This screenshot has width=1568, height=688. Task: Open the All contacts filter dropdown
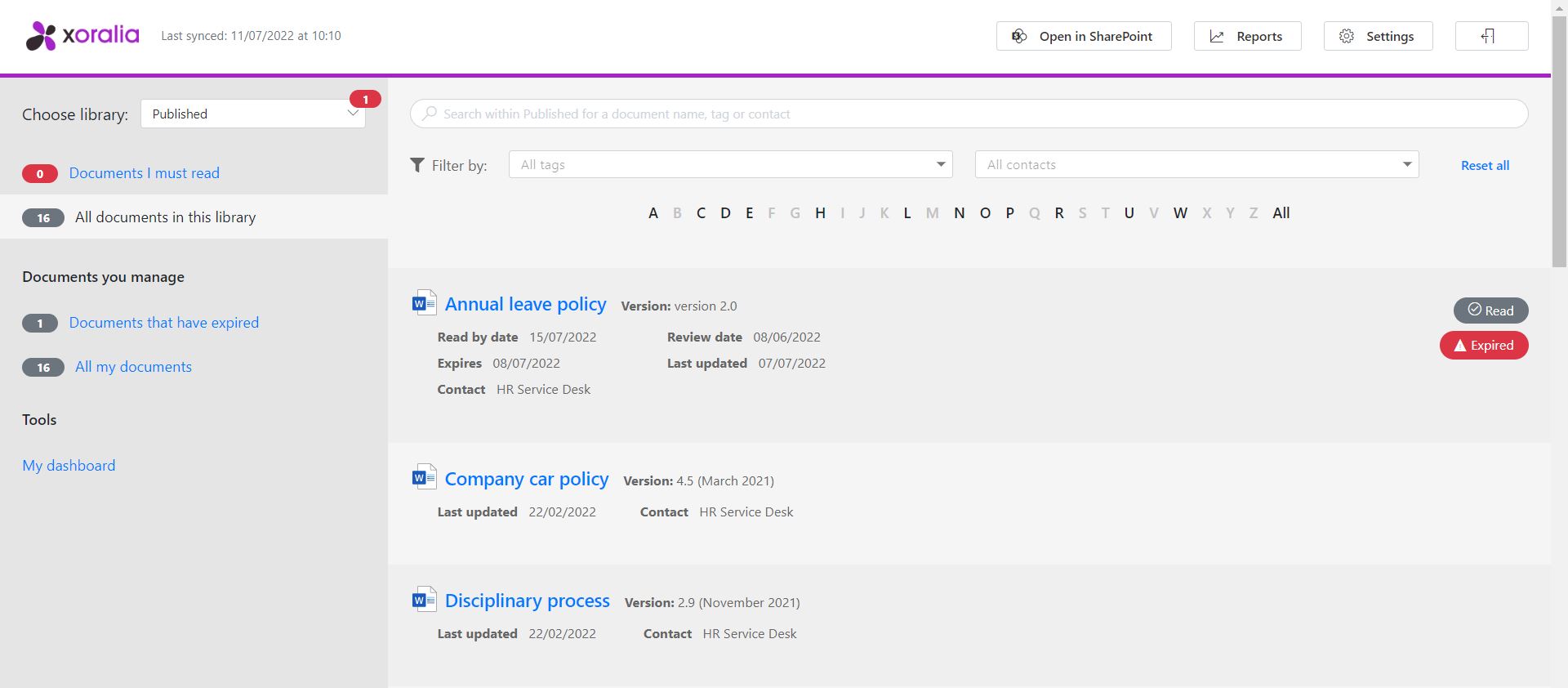1196,165
